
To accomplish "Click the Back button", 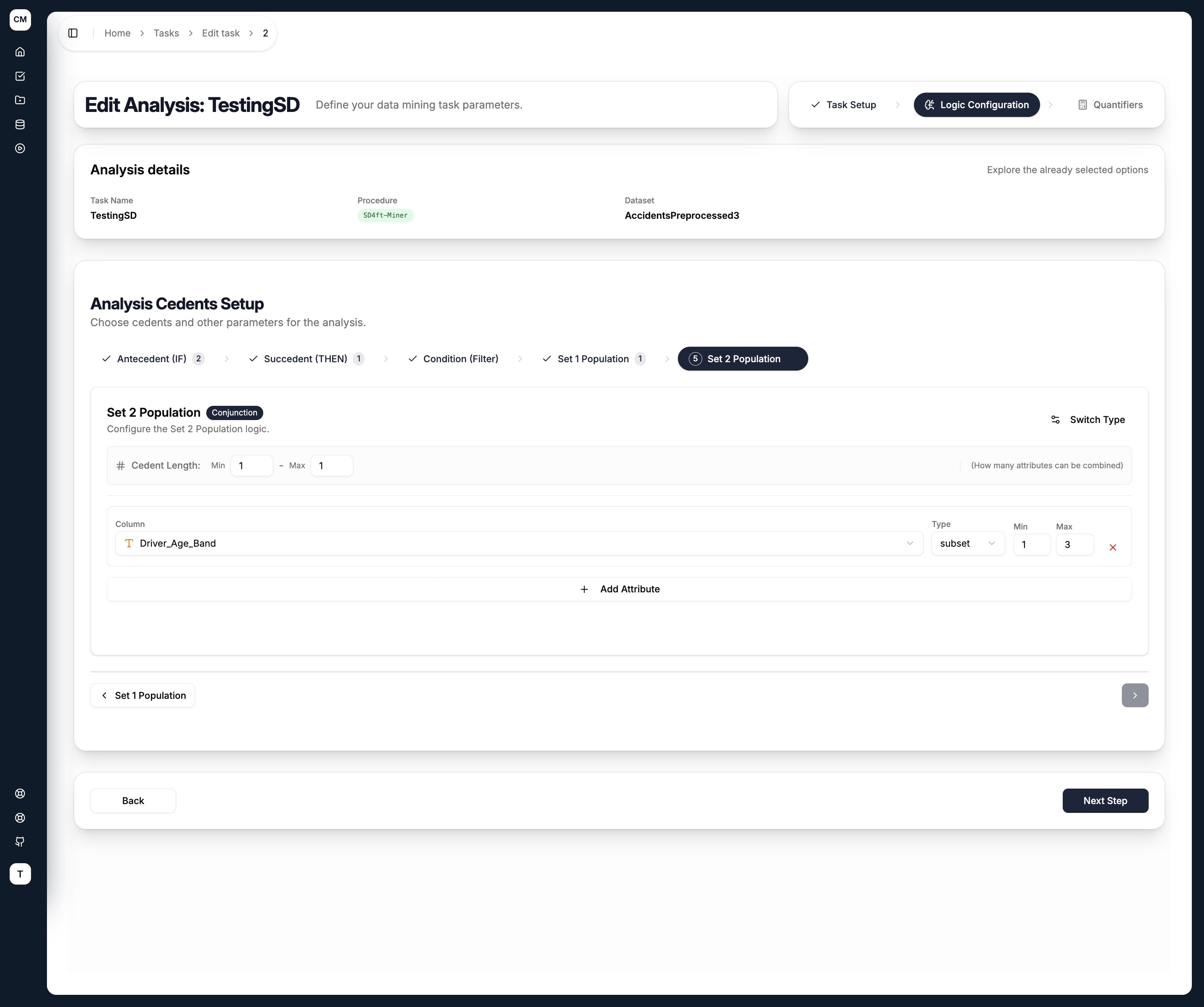I will 133,801.
